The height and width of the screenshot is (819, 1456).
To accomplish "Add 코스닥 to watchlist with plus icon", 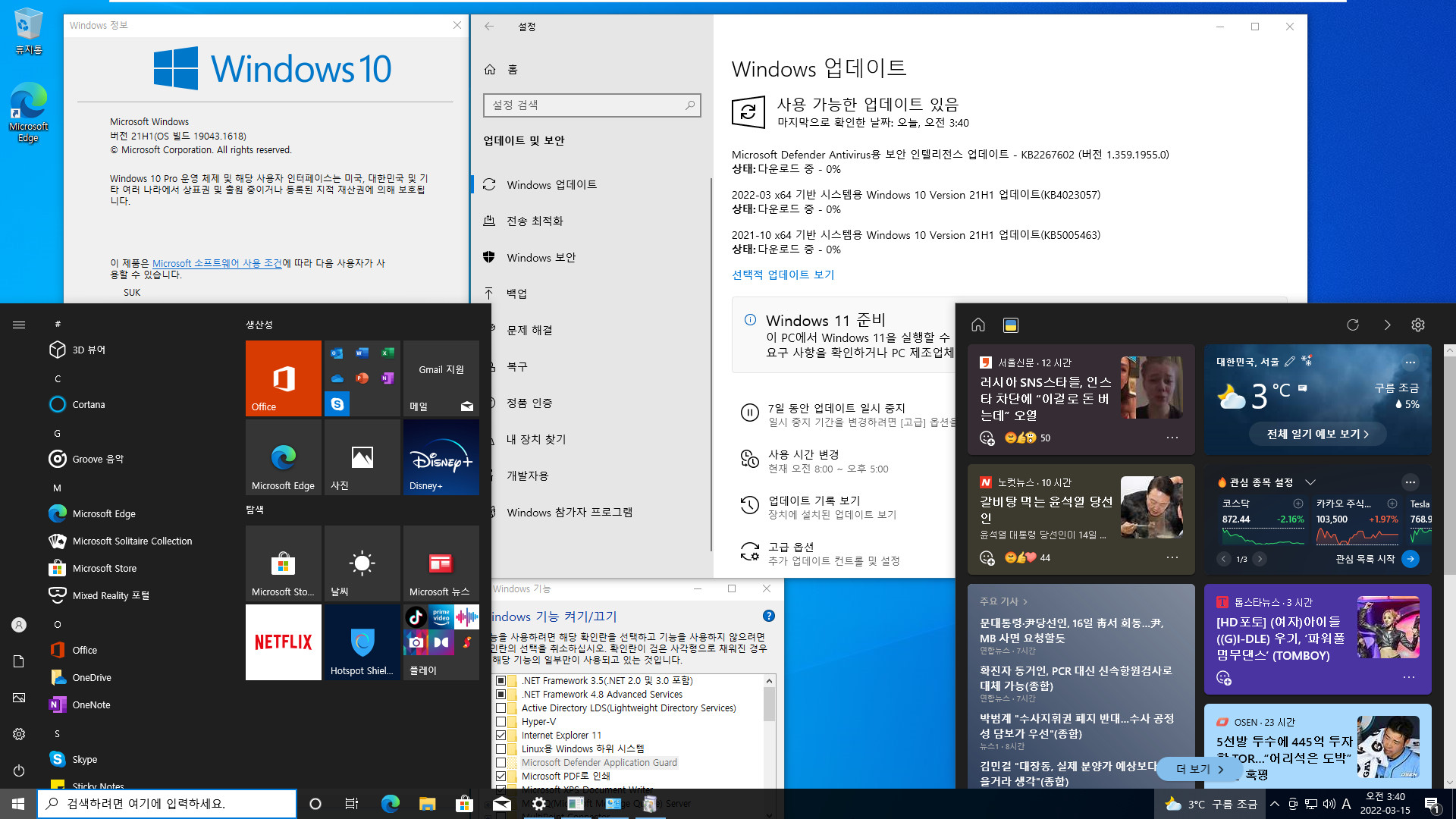I will 1298,504.
